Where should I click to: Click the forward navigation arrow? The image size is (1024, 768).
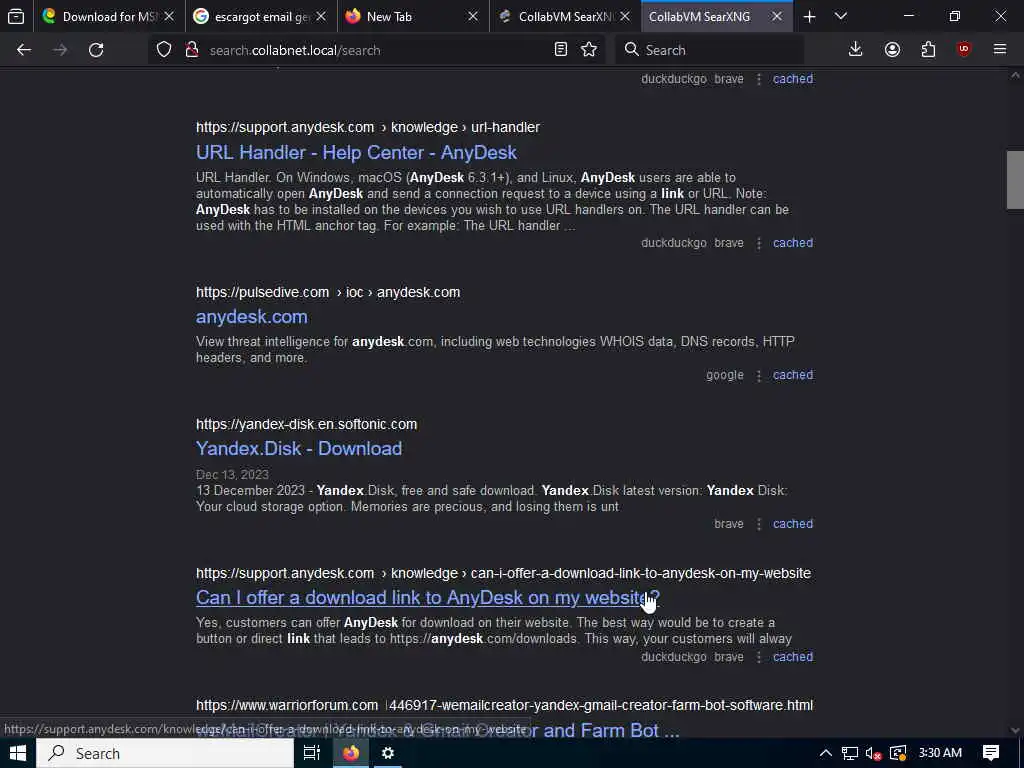click(60, 50)
